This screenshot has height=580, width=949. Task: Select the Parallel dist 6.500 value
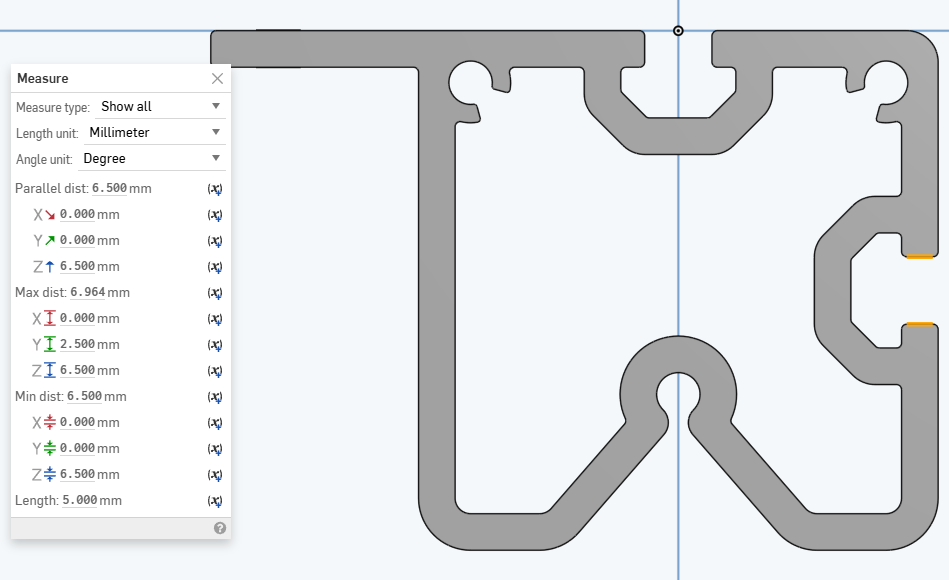(109, 189)
